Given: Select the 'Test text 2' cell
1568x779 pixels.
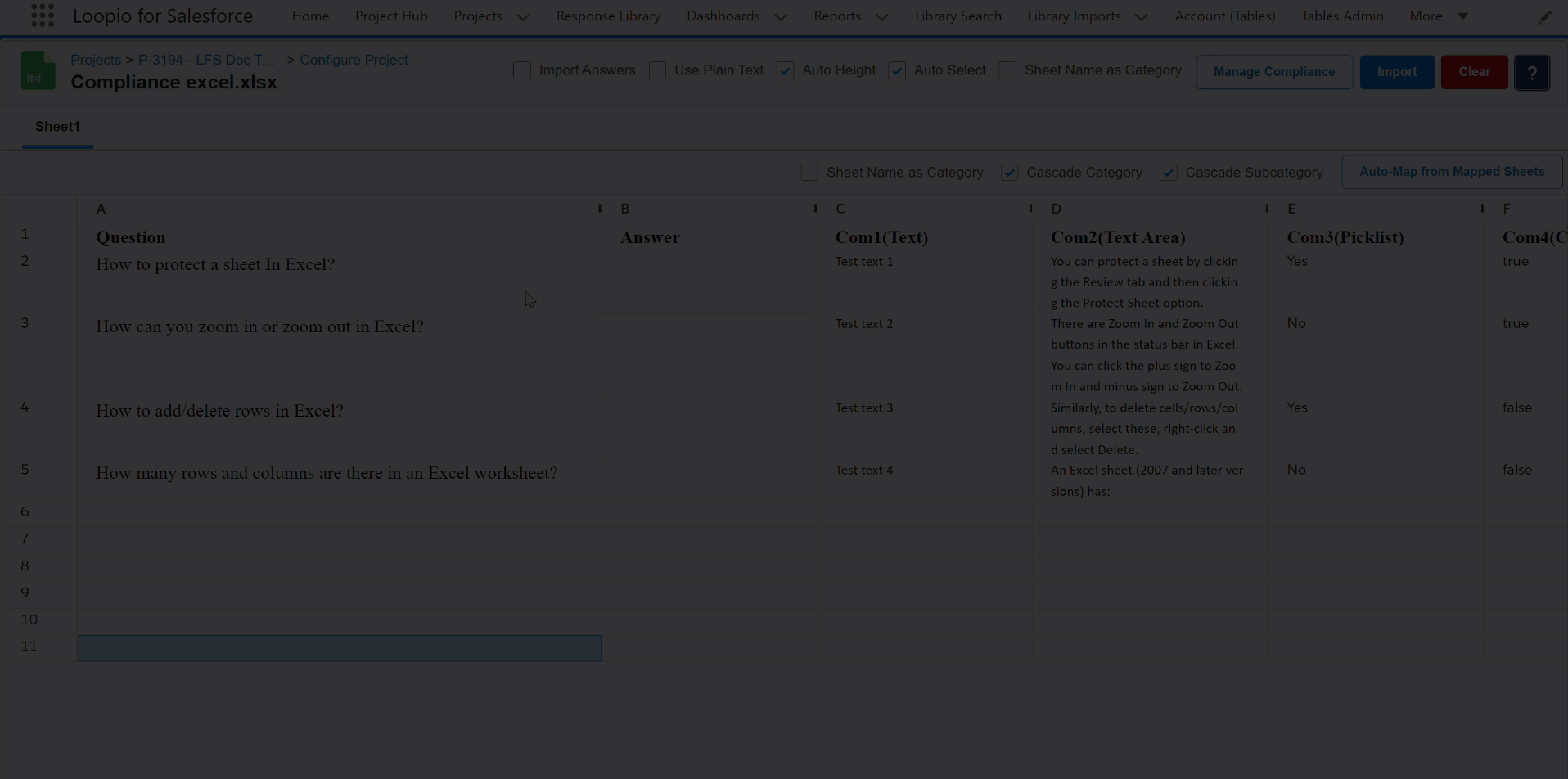Looking at the screenshot, I should 925,354.
